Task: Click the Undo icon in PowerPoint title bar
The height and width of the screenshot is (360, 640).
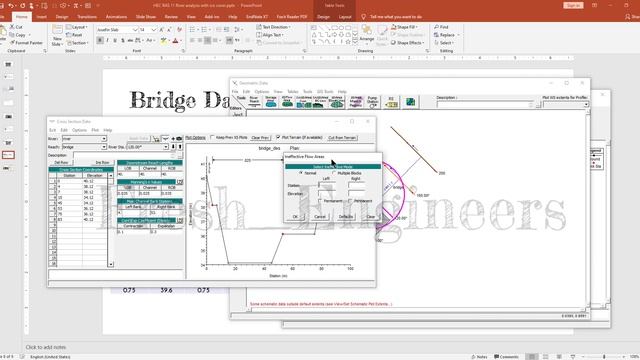Action: pyautogui.click(x=11, y=6)
